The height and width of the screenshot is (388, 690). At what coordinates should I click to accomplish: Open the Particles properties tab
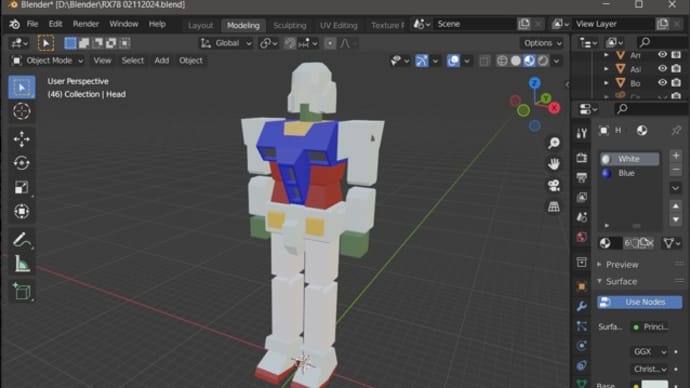click(x=581, y=326)
